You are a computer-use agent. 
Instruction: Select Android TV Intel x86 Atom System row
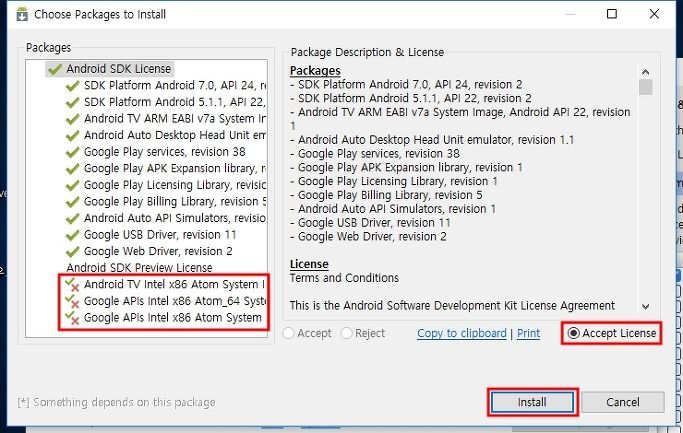click(174, 284)
